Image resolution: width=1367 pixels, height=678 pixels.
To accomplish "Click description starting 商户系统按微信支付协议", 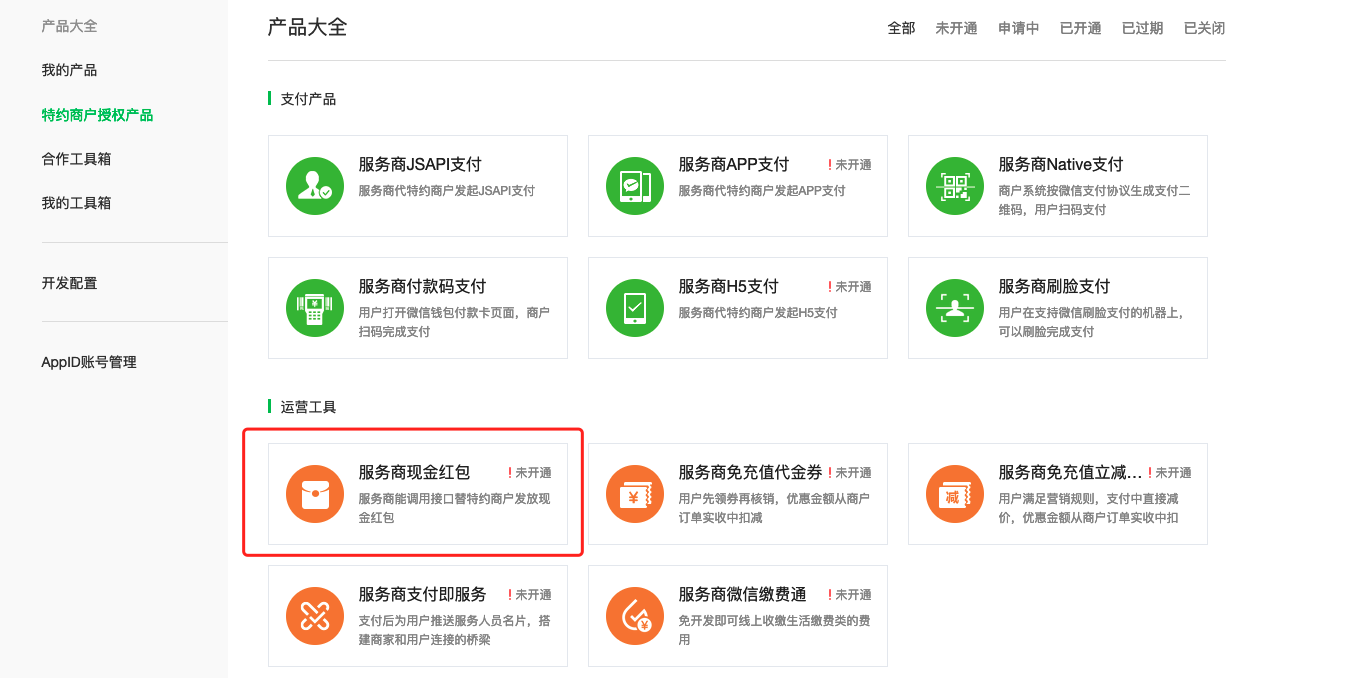I will (1094, 200).
